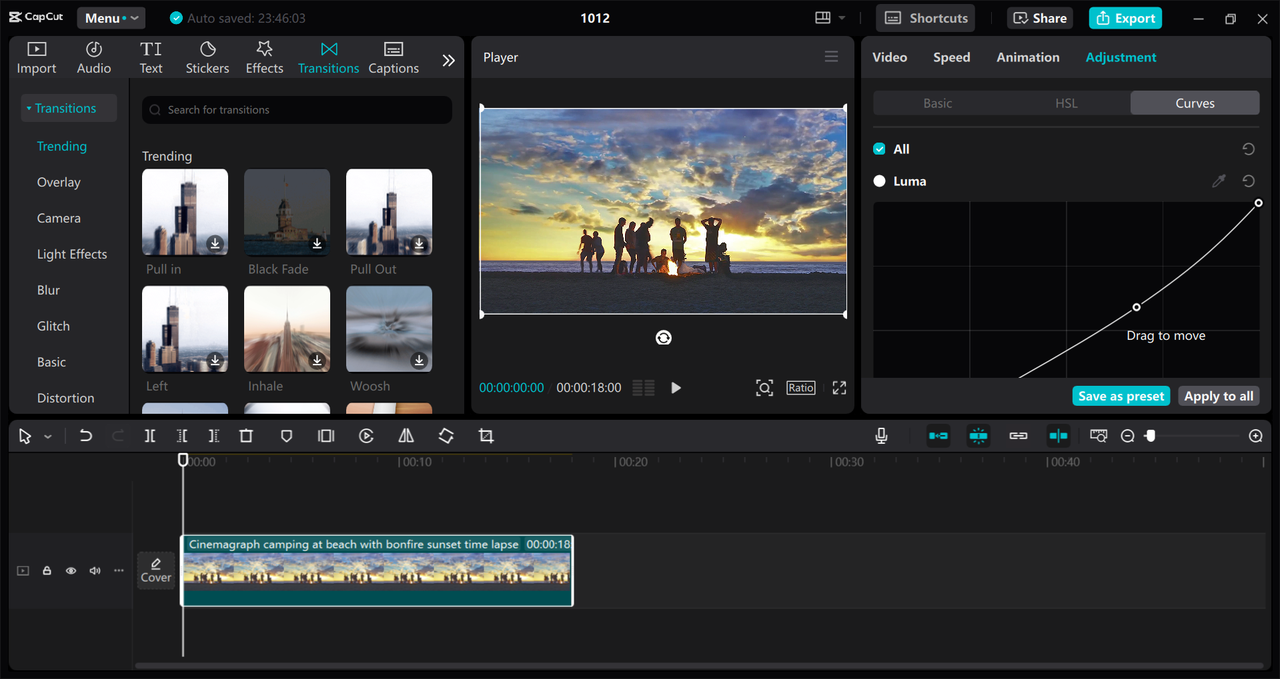
Task: Zoom in the timeline with plus icon
Action: tap(1256, 436)
